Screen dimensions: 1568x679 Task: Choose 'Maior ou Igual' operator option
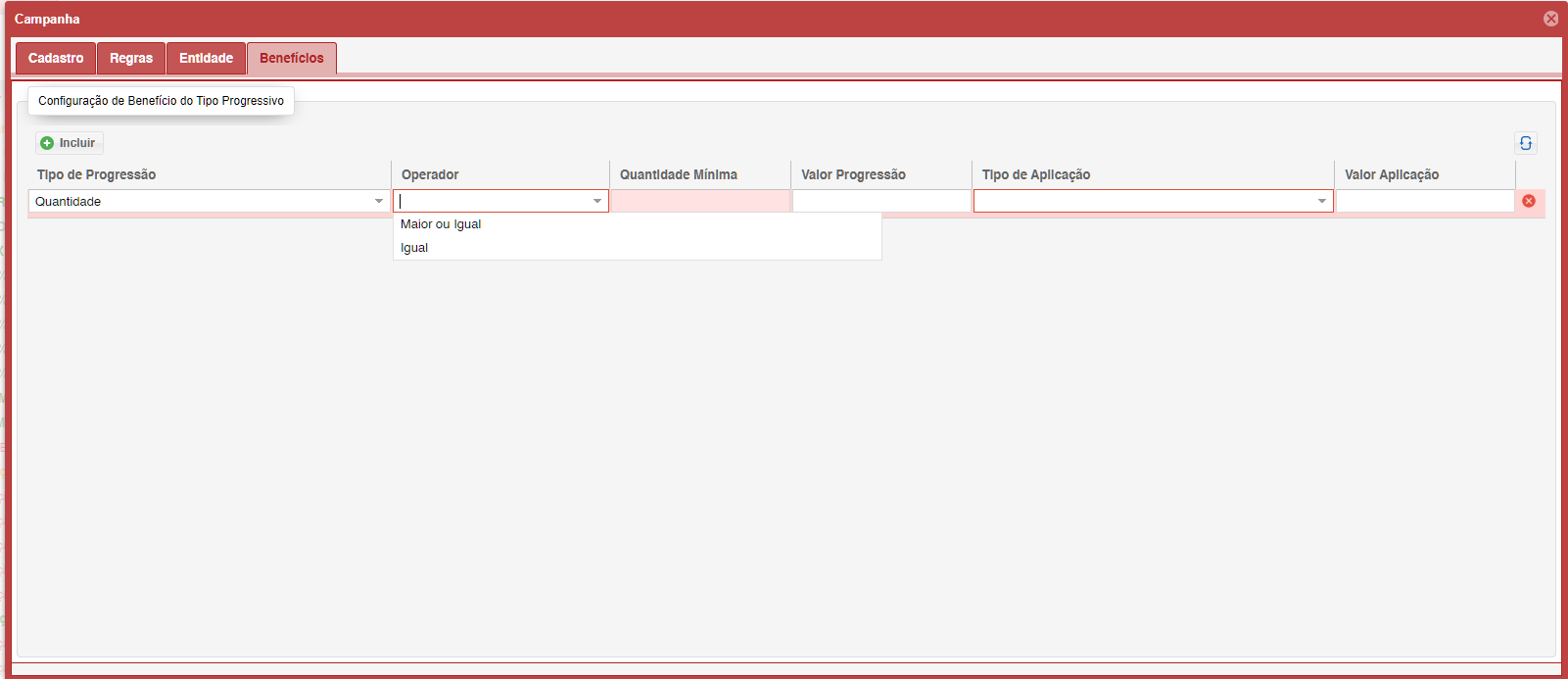click(x=441, y=224)
